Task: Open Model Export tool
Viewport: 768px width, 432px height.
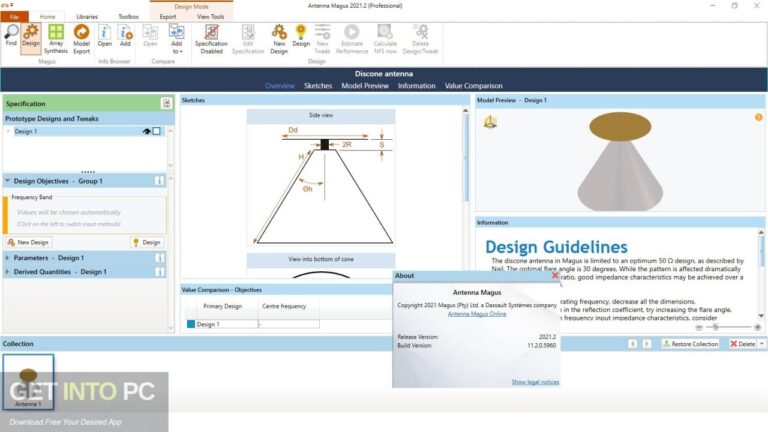Action: pos(81,39)
